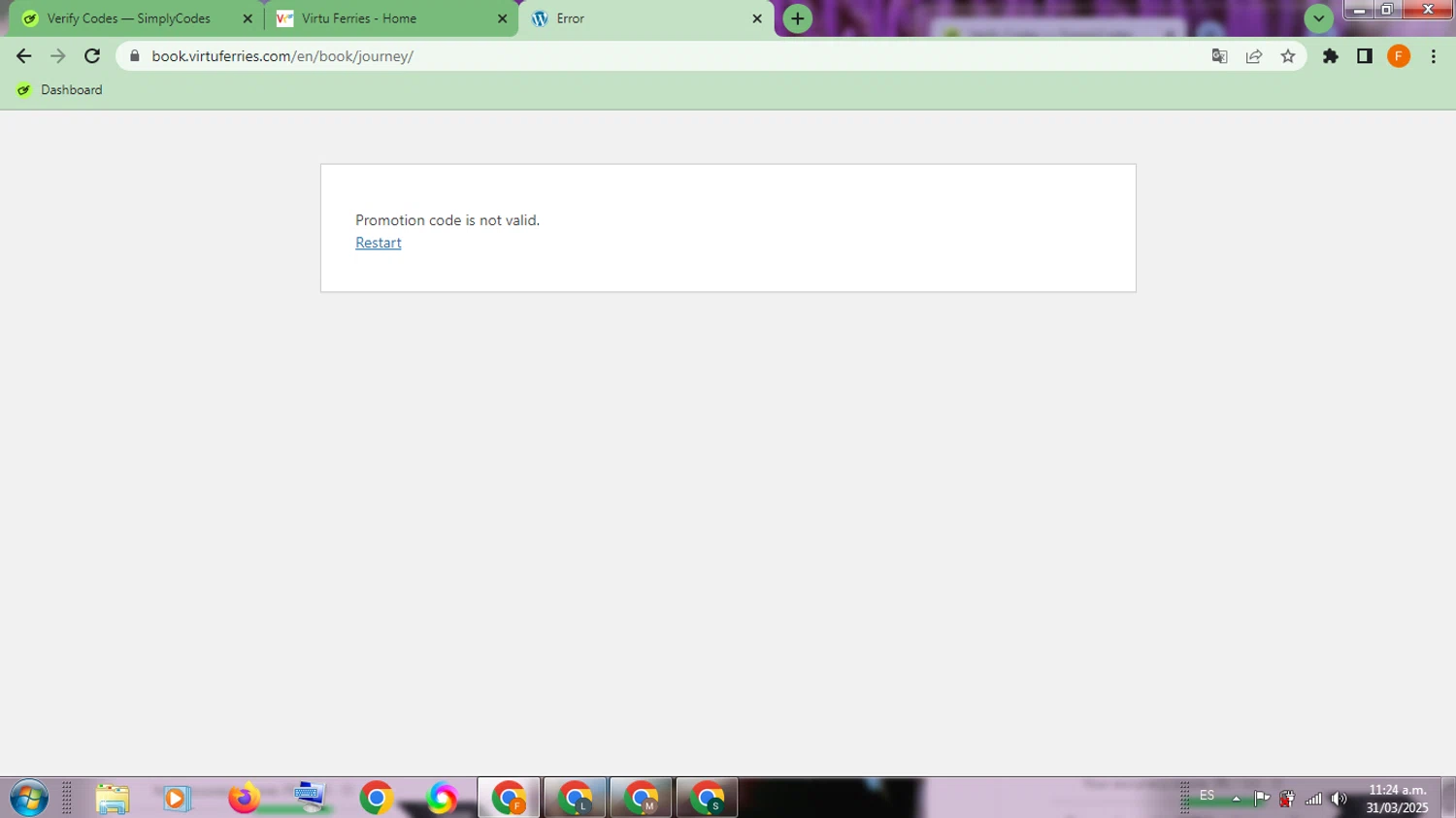Switch to Chrome profile S taskbar window
The height and width of the screenshot is (818, 1456).
pyautogui.click(x=707, y=799)
